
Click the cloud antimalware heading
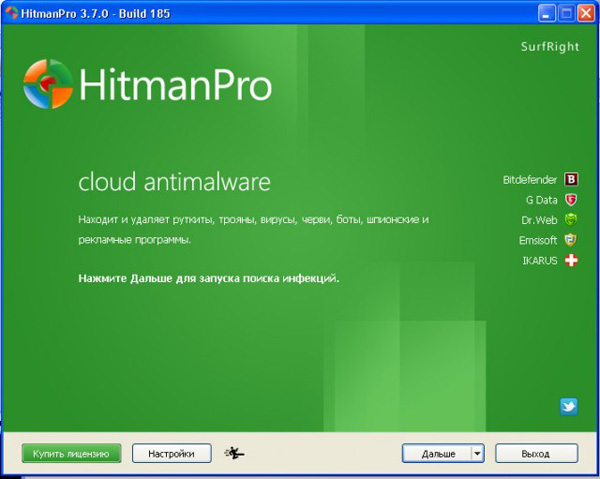coord(174,183)
